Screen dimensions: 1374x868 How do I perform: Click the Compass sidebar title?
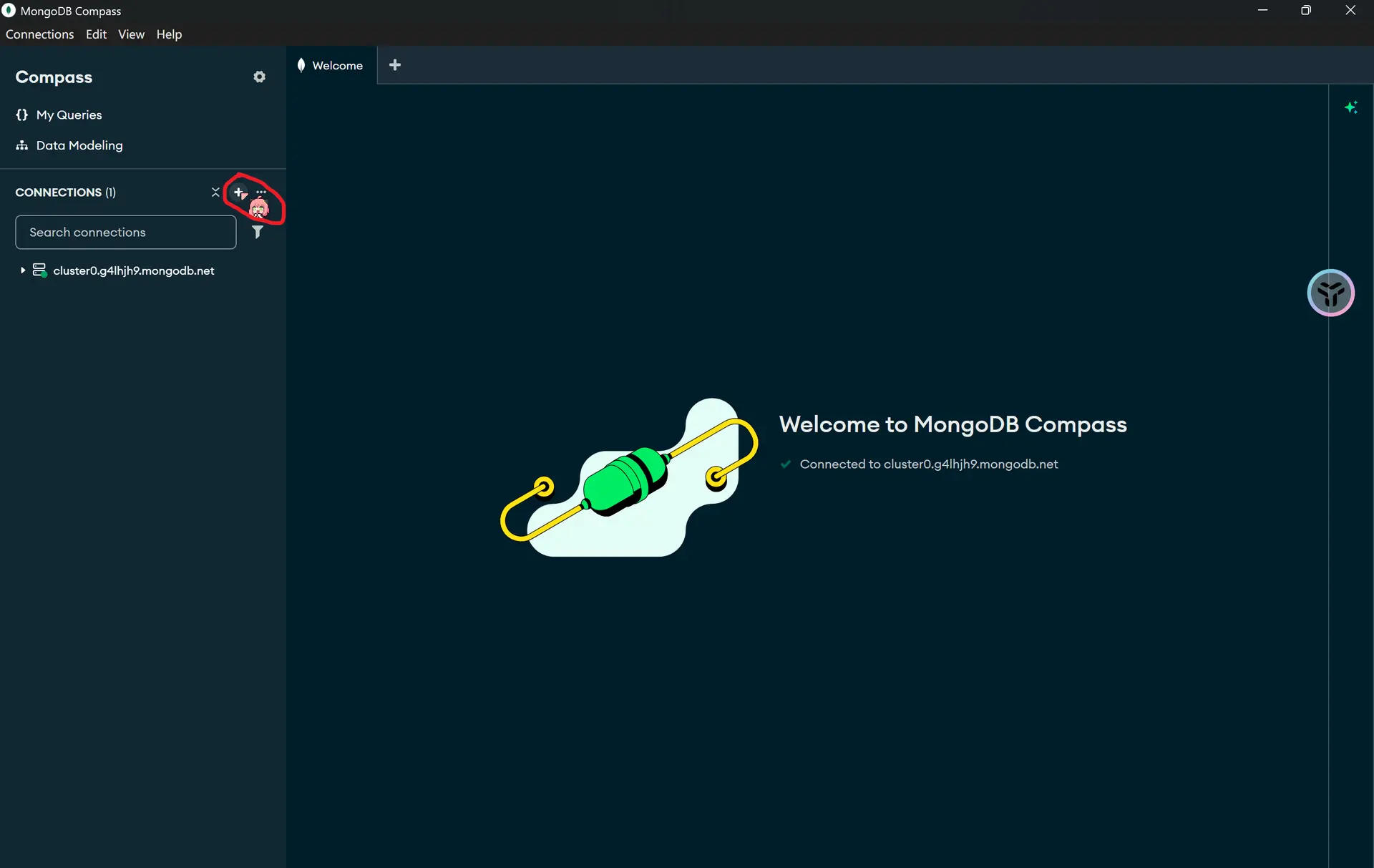pyautogui.click(x=54, y=77)
